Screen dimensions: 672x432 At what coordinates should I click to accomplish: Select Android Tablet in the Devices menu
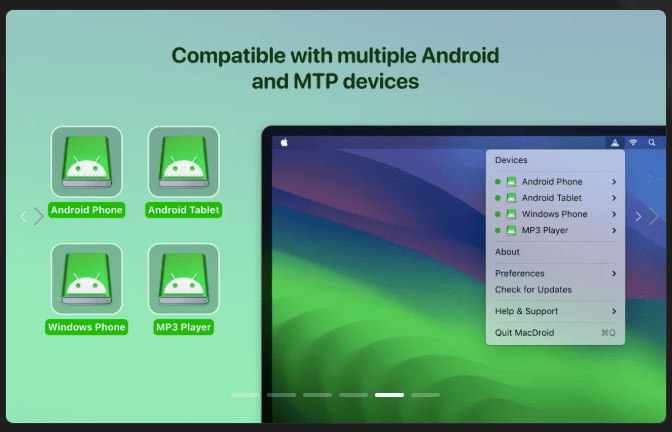555,198
